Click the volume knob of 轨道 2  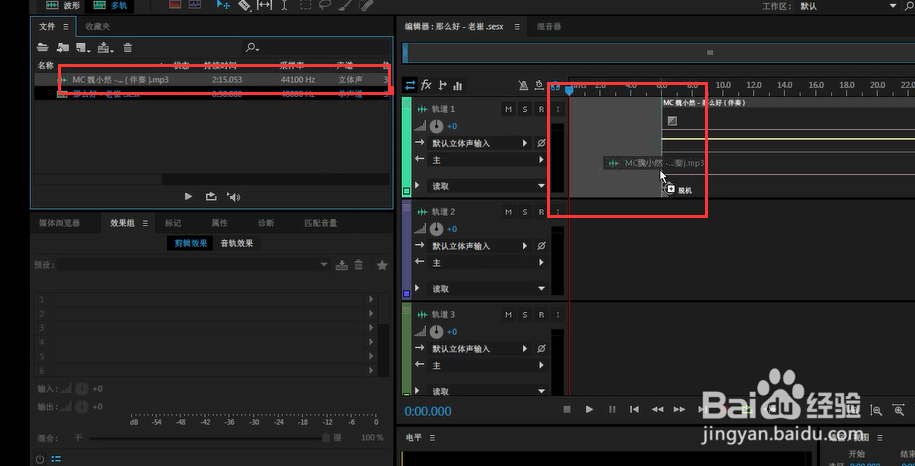[x=436, y=229]
